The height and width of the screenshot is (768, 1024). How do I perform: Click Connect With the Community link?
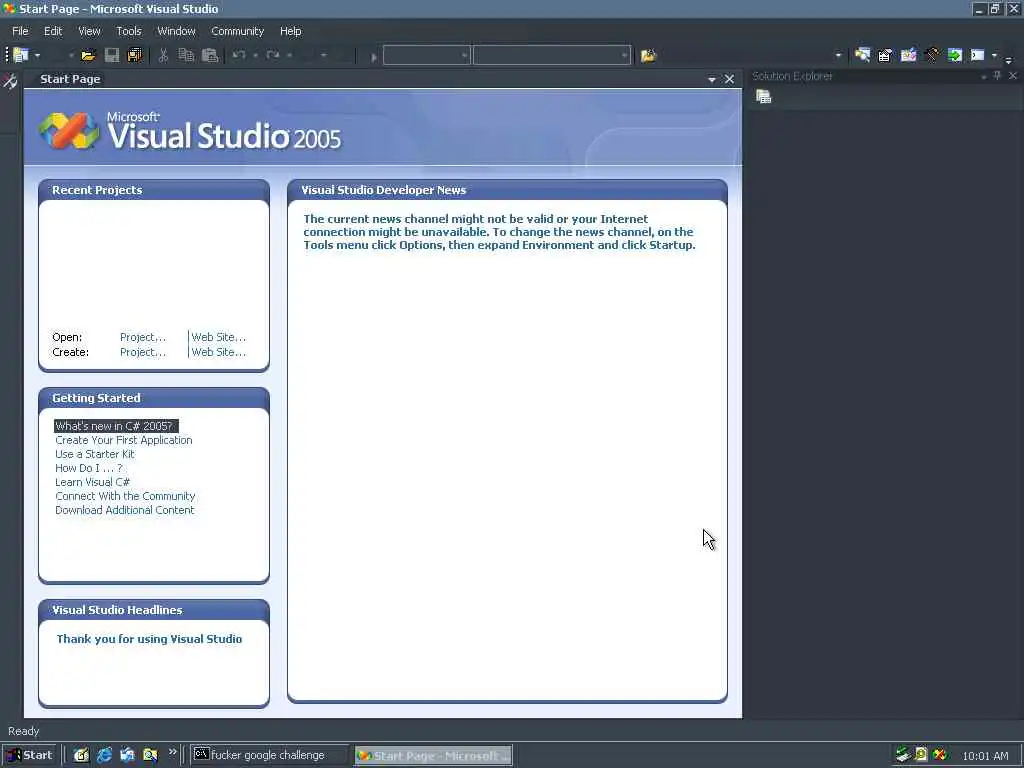click(x=125, y=496)
